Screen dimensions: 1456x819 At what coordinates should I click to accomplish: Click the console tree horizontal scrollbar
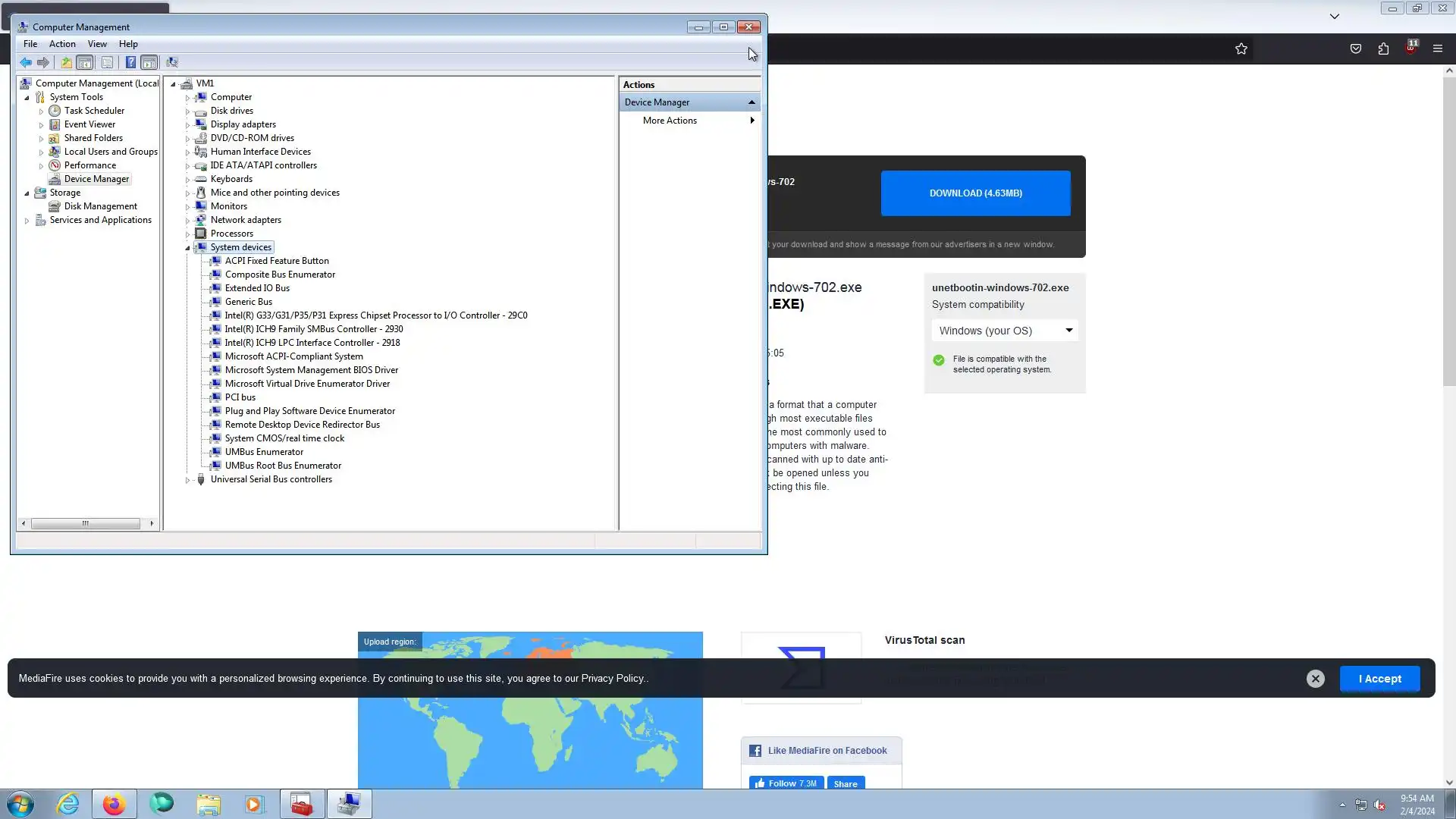click(x=85, y=523)
